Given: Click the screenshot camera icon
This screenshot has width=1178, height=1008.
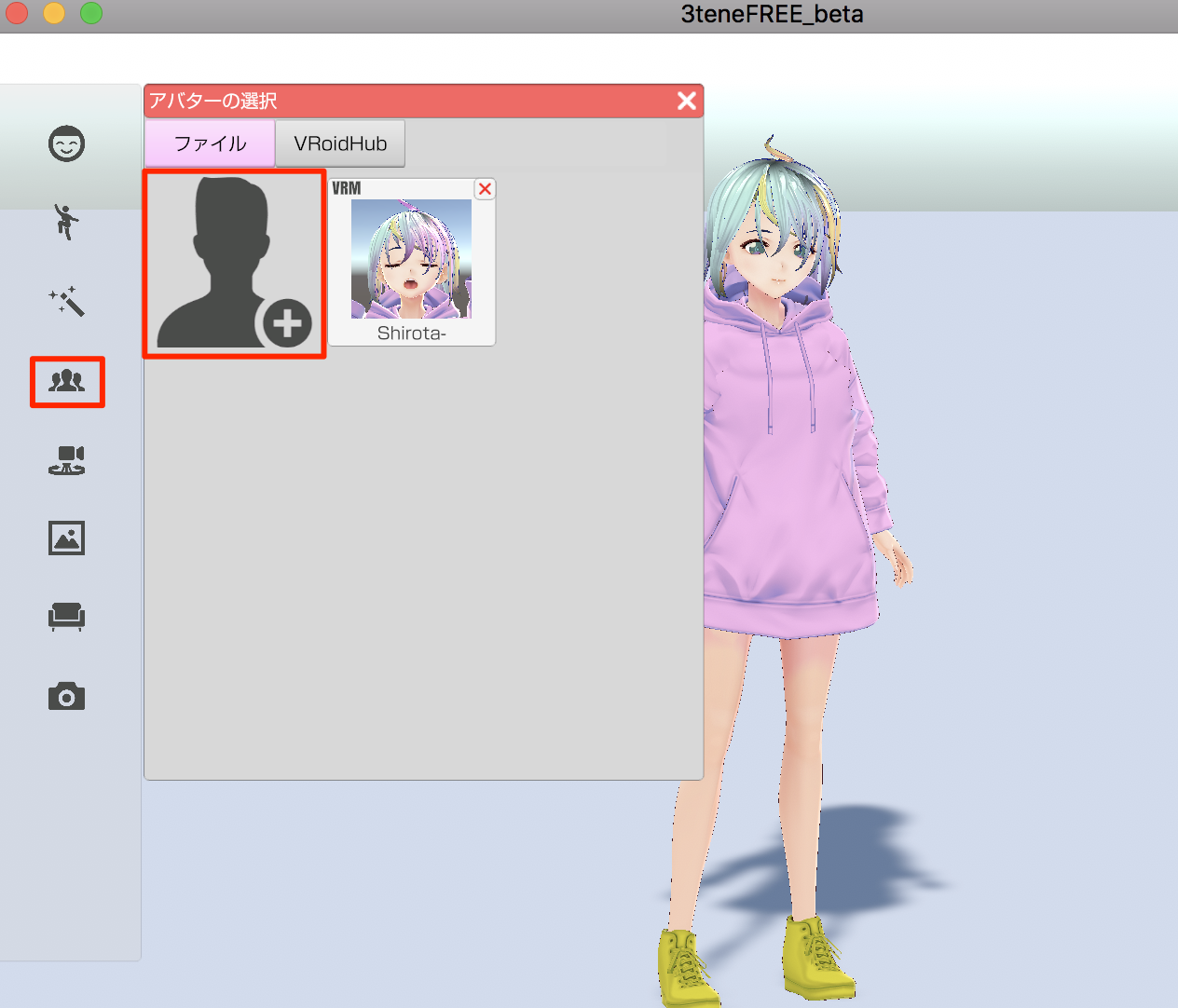Looking at the screenshot, I should 66,696.
